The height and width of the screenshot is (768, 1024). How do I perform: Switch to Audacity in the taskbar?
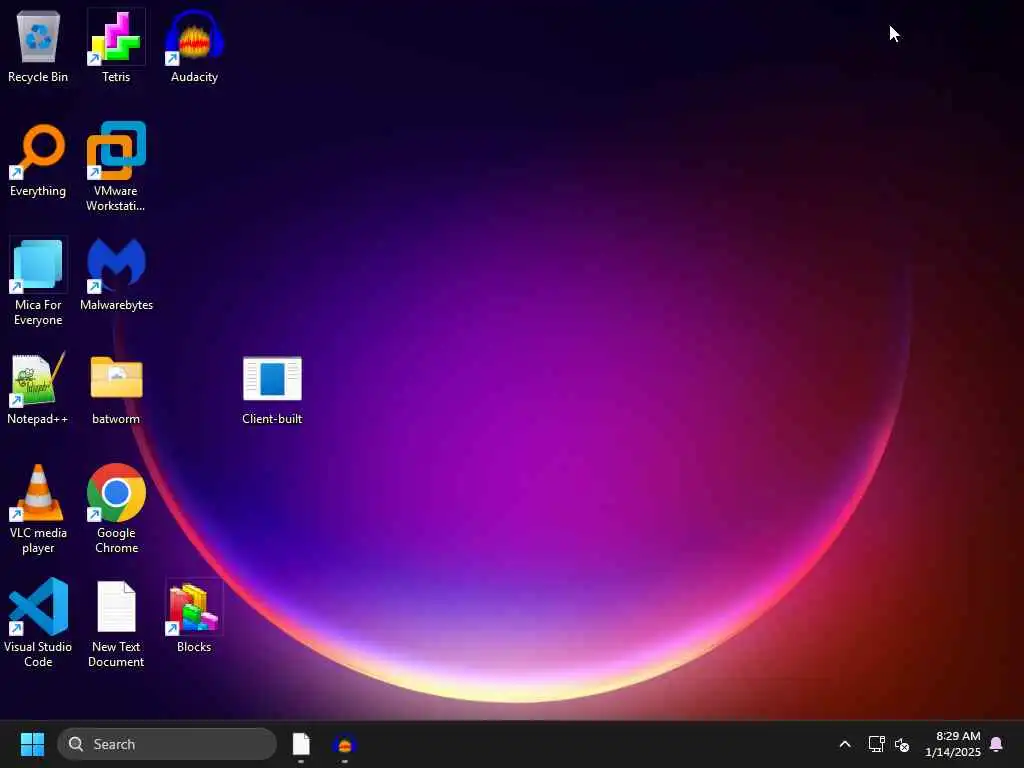tap(345, 744)
